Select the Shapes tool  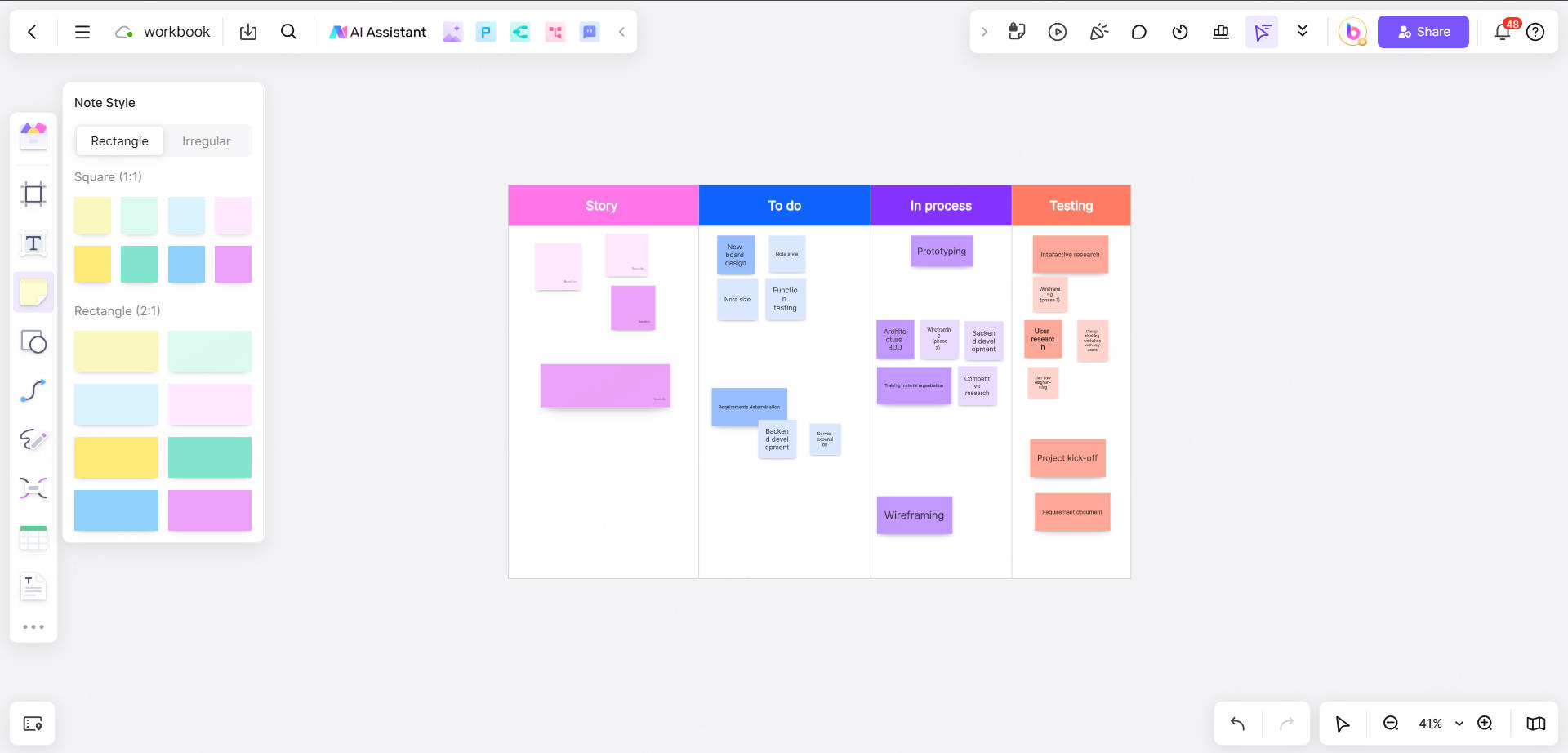pyautogui.click(x=33, y=343)
